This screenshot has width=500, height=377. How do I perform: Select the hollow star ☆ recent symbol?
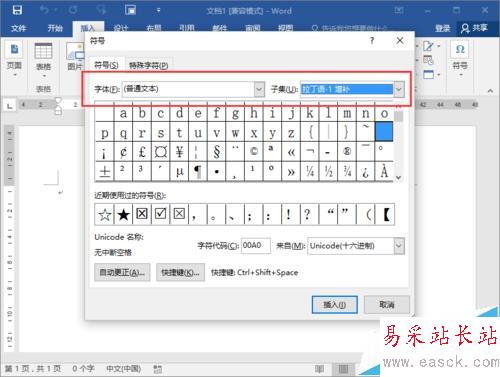105,214
